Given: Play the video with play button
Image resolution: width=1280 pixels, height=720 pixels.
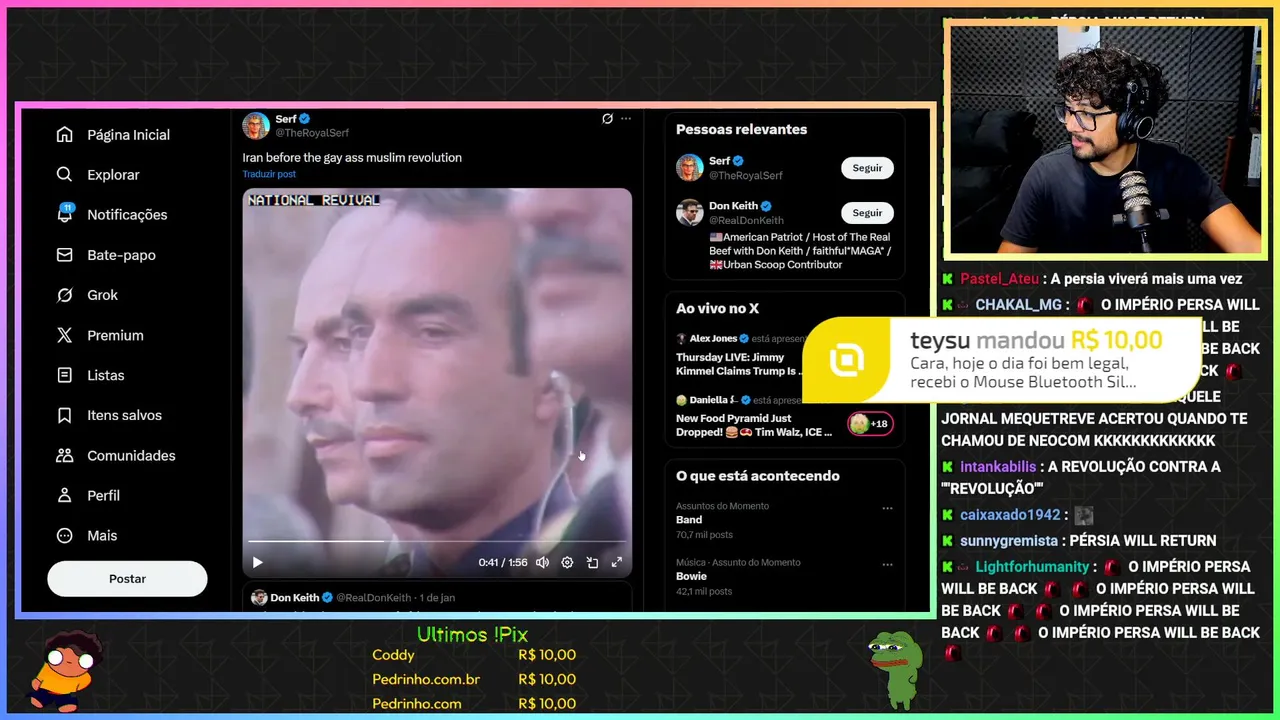Looking at the screenshot, I should (x=257, y=563).
